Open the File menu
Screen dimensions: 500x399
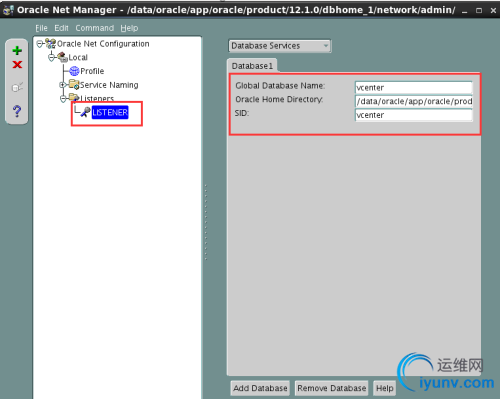point(41,28)
